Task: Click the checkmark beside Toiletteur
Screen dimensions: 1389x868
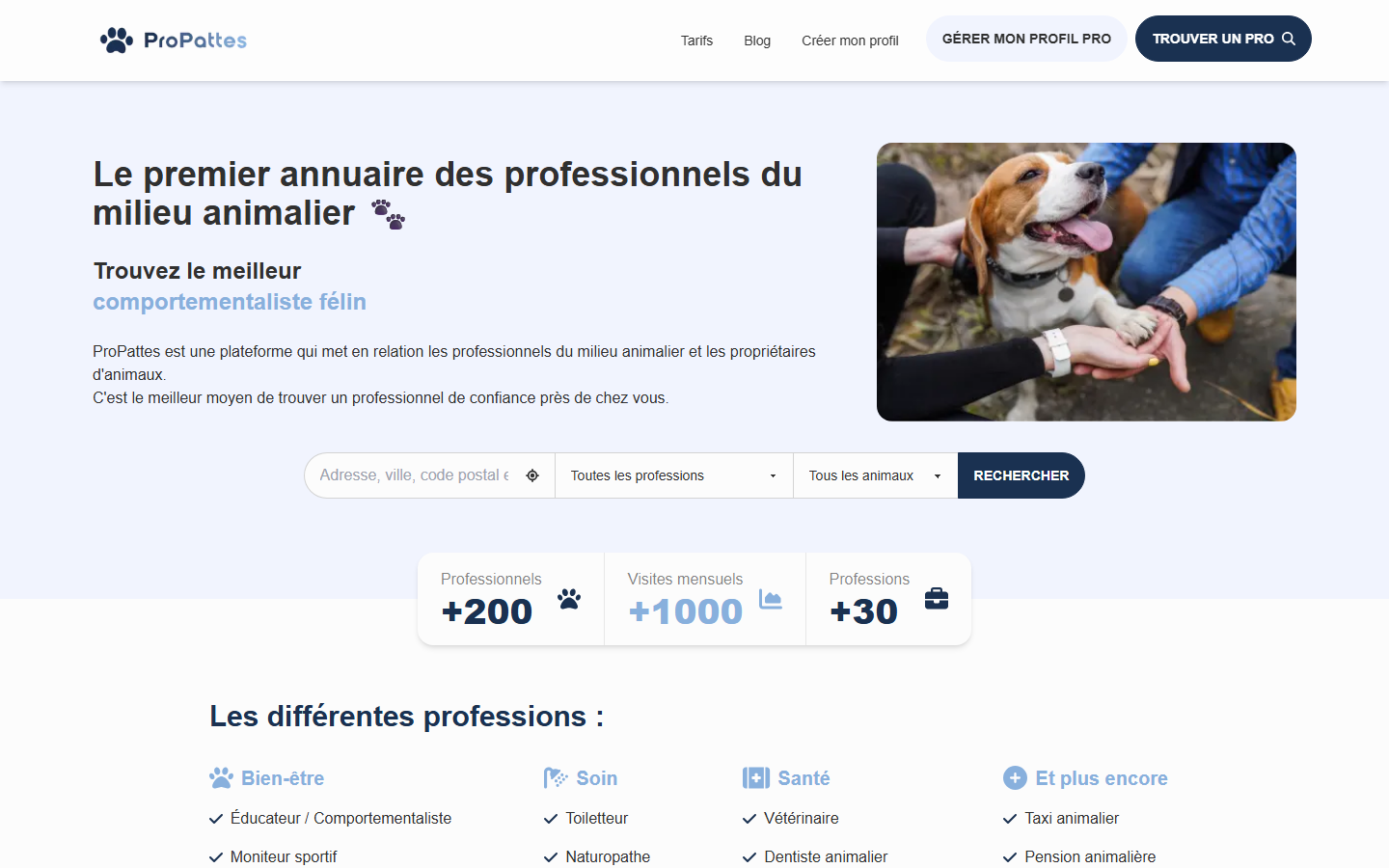Action: pyautogui.click(x=551, y=819)
